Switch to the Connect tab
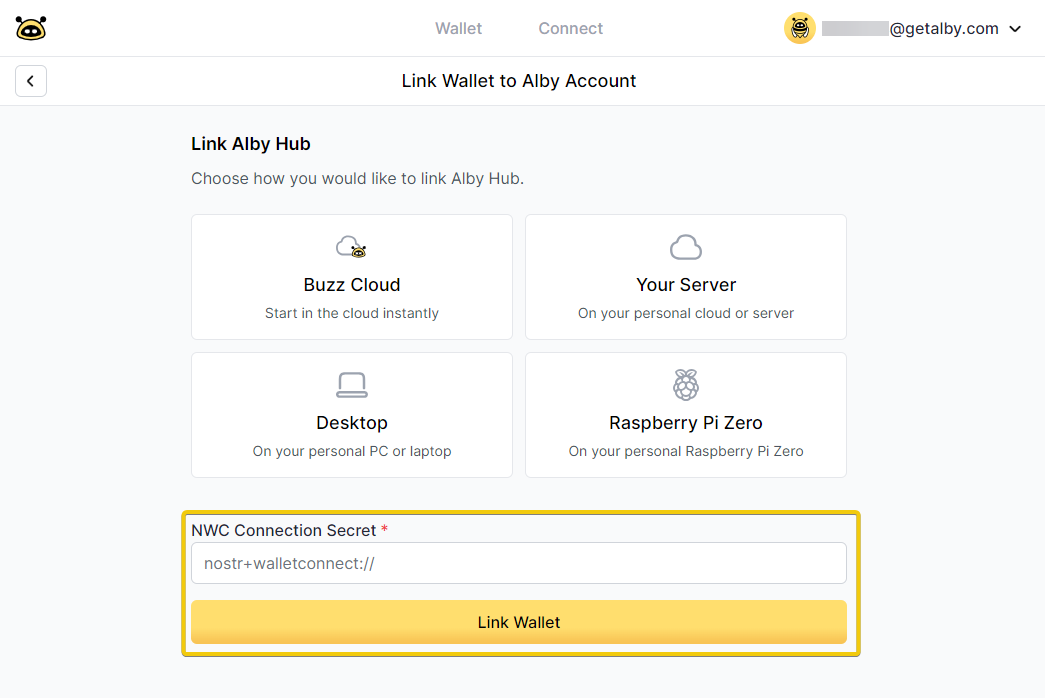Image resolution: width=1045 pixels, height=698 pixels. pyautogui.click(x=570, y=29)
